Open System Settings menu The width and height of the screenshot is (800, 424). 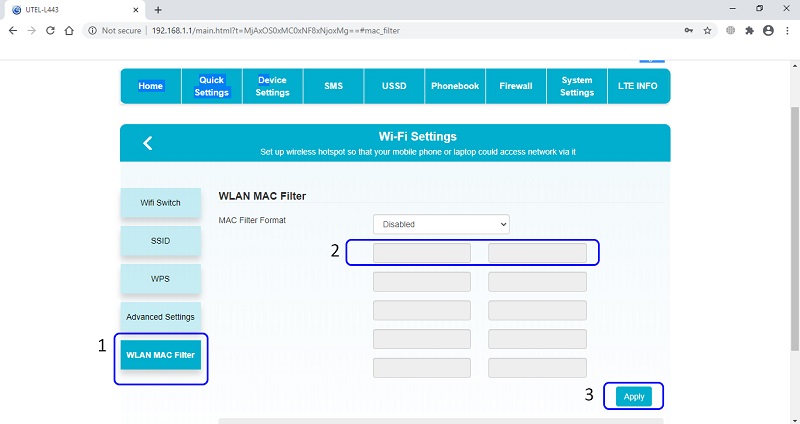[x=577, y=86]
